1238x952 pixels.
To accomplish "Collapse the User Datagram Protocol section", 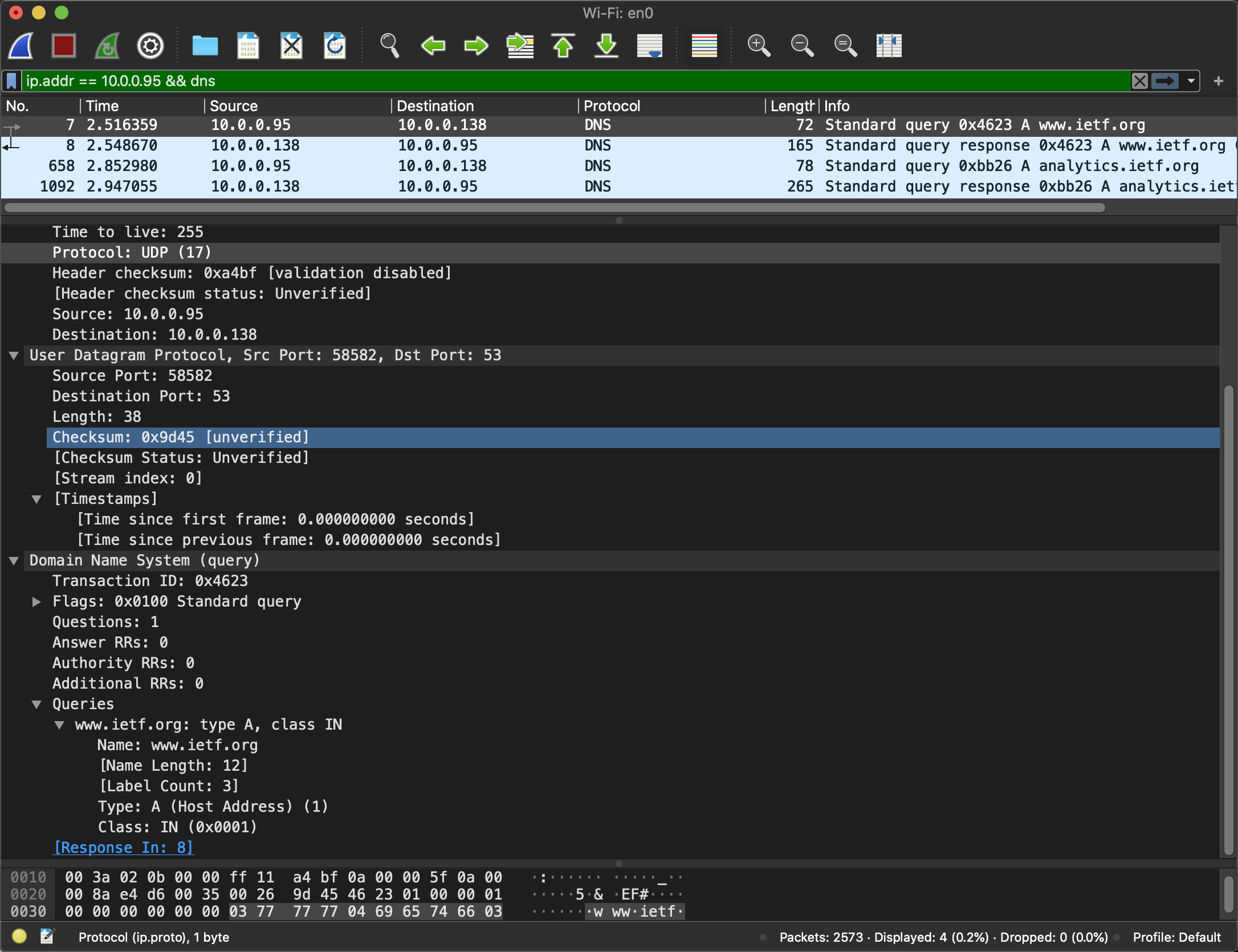I will [14, 356].
